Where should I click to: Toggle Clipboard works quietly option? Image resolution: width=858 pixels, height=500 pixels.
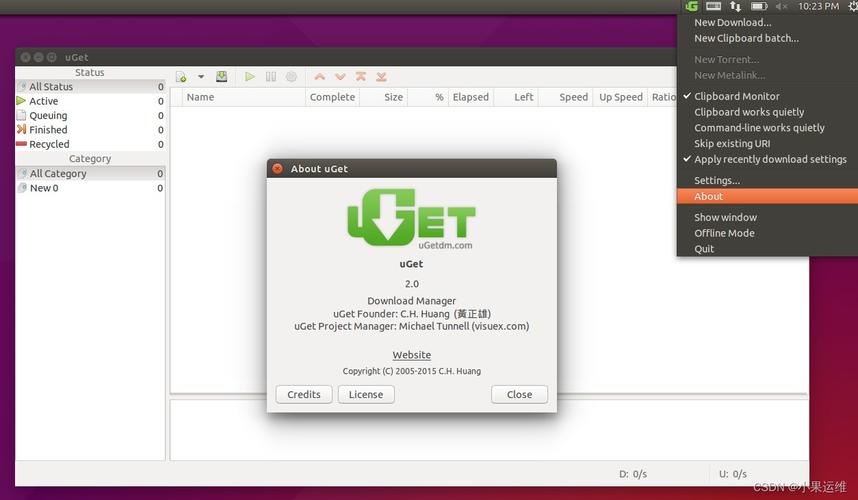coord(767,112)
